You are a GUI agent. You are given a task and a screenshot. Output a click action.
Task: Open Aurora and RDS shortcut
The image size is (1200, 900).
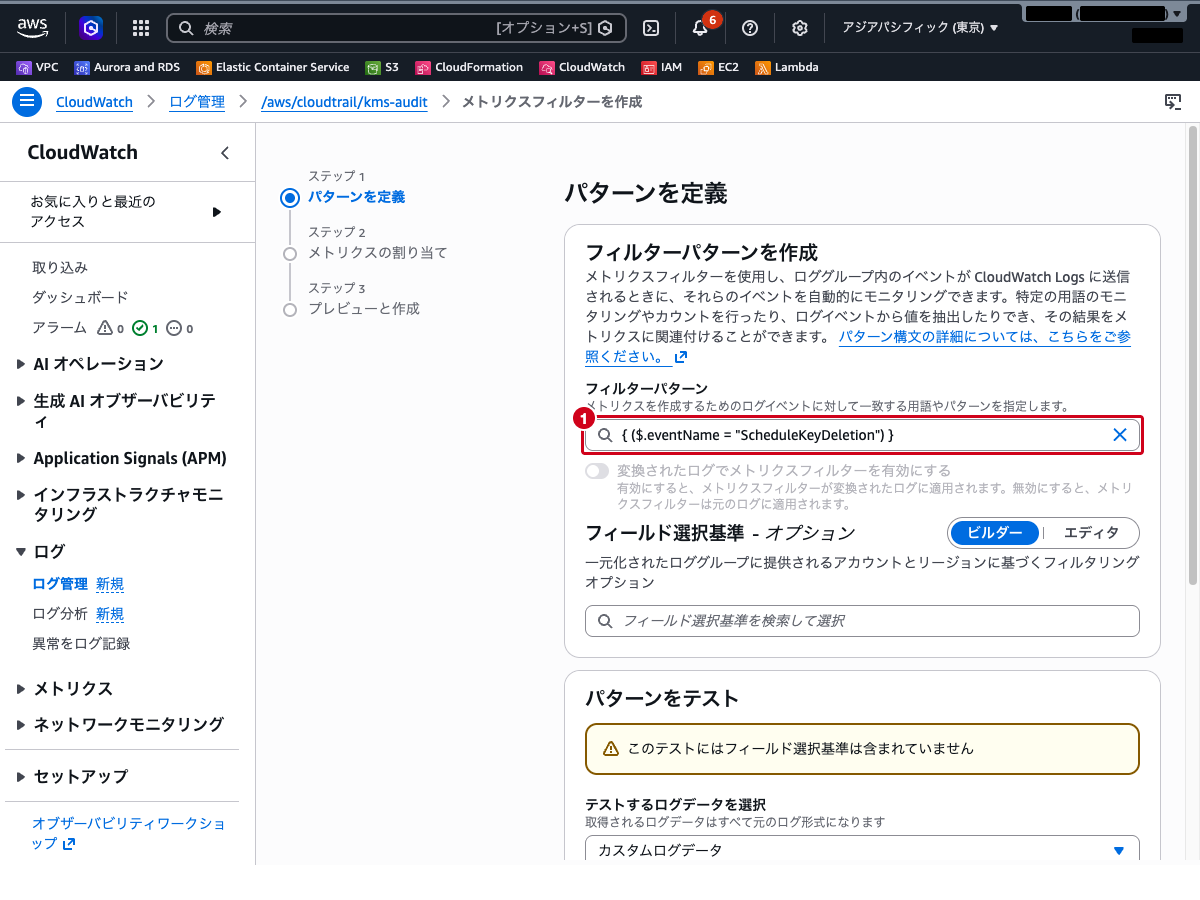pos(127,67)
